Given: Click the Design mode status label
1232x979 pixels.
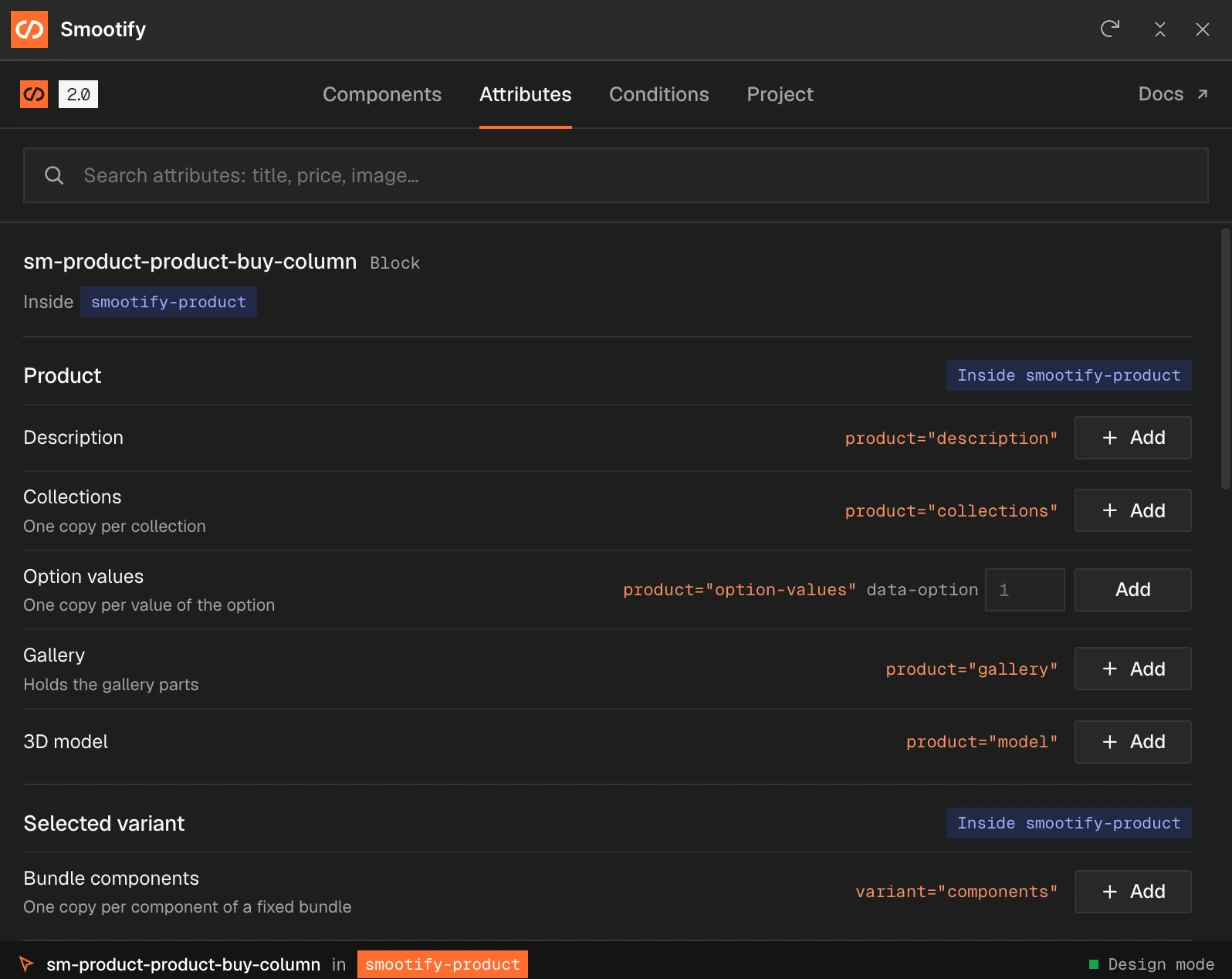Looking at the screenshot, I should point(1161,965).
